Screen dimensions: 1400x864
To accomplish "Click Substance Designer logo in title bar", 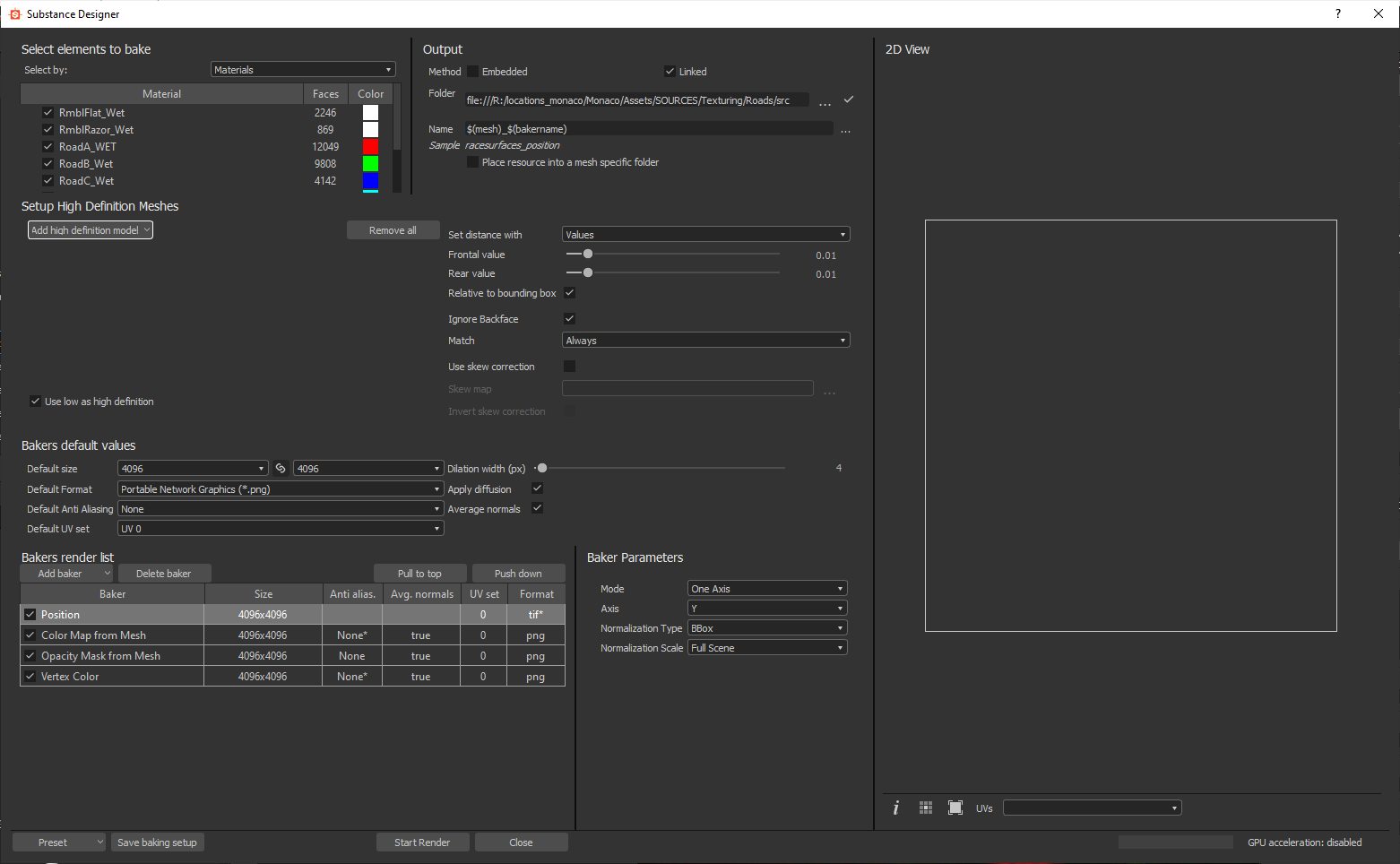I will tap(14, 14).
